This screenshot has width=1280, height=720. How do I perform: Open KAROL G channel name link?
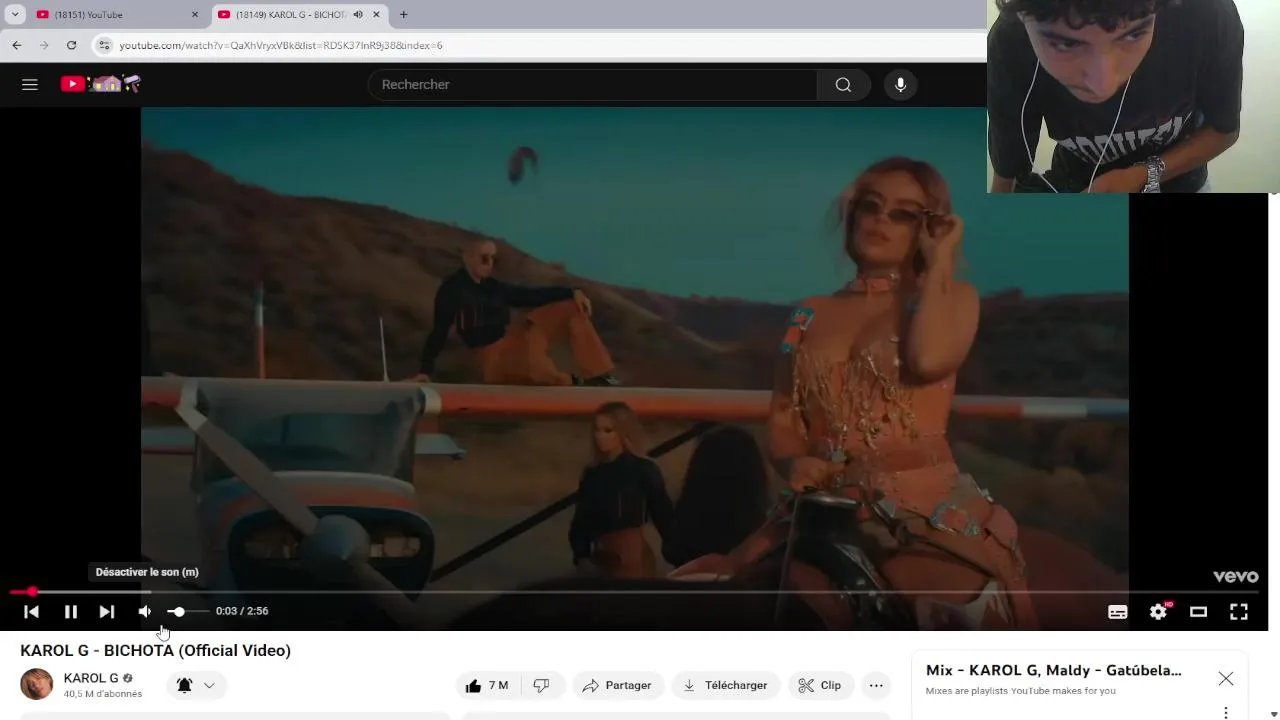[x=91, y=678]
